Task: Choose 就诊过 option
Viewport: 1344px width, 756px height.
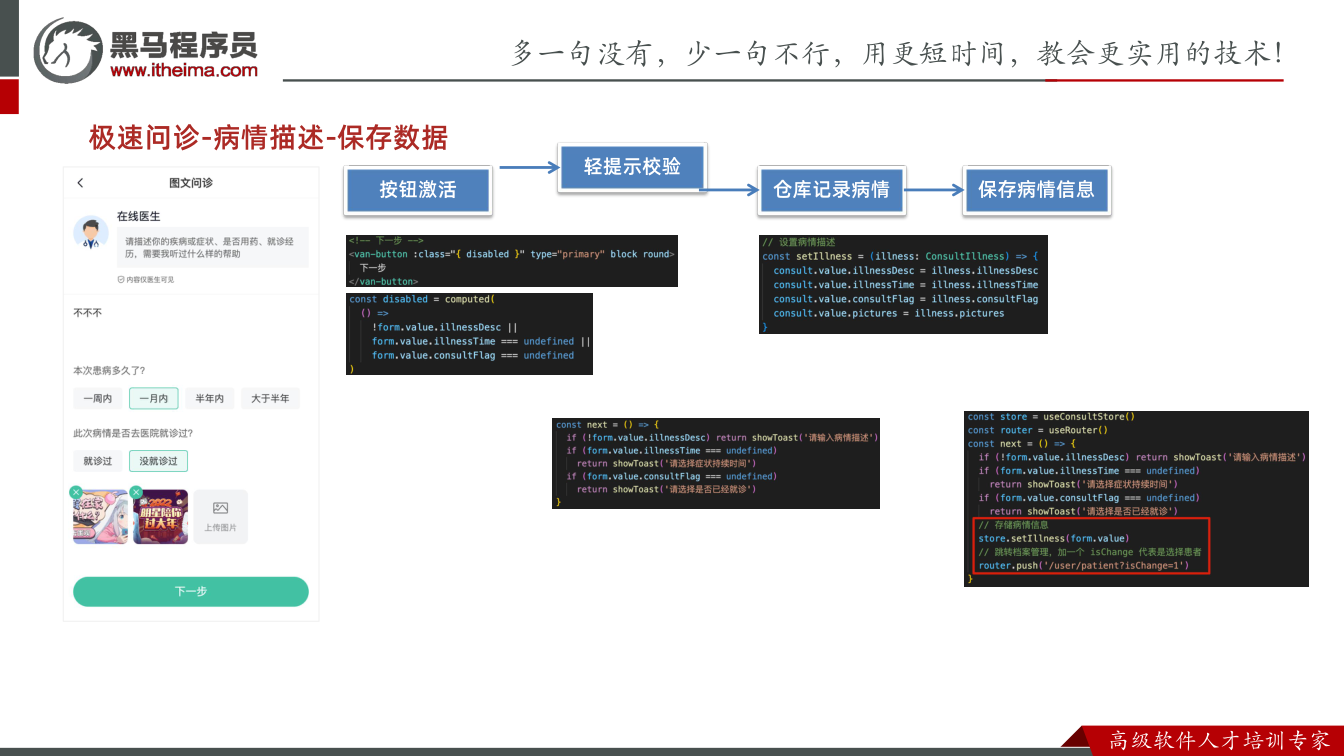Action: [x=98, y=461]
